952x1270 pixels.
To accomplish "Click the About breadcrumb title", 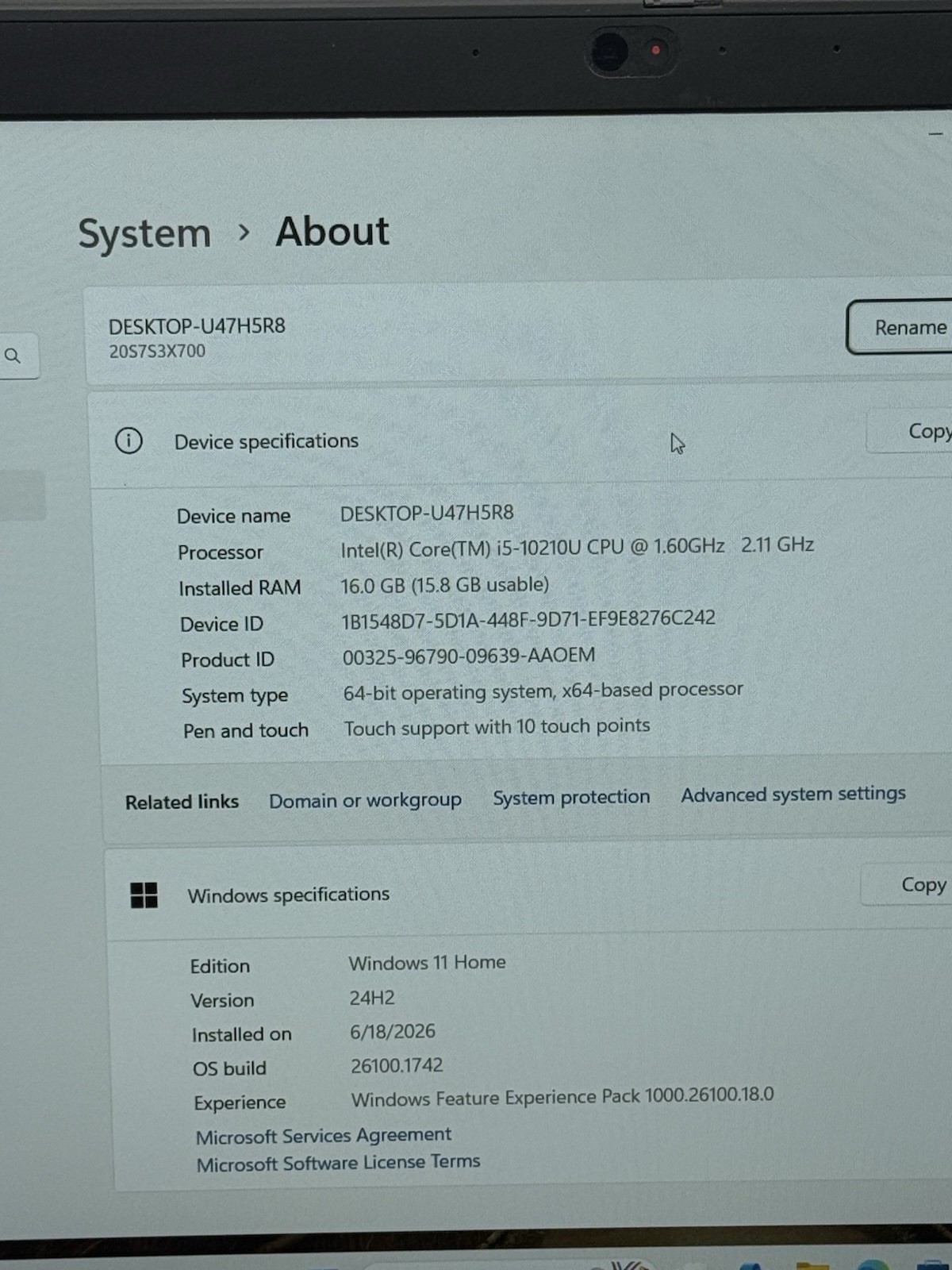I will (332, 232).
